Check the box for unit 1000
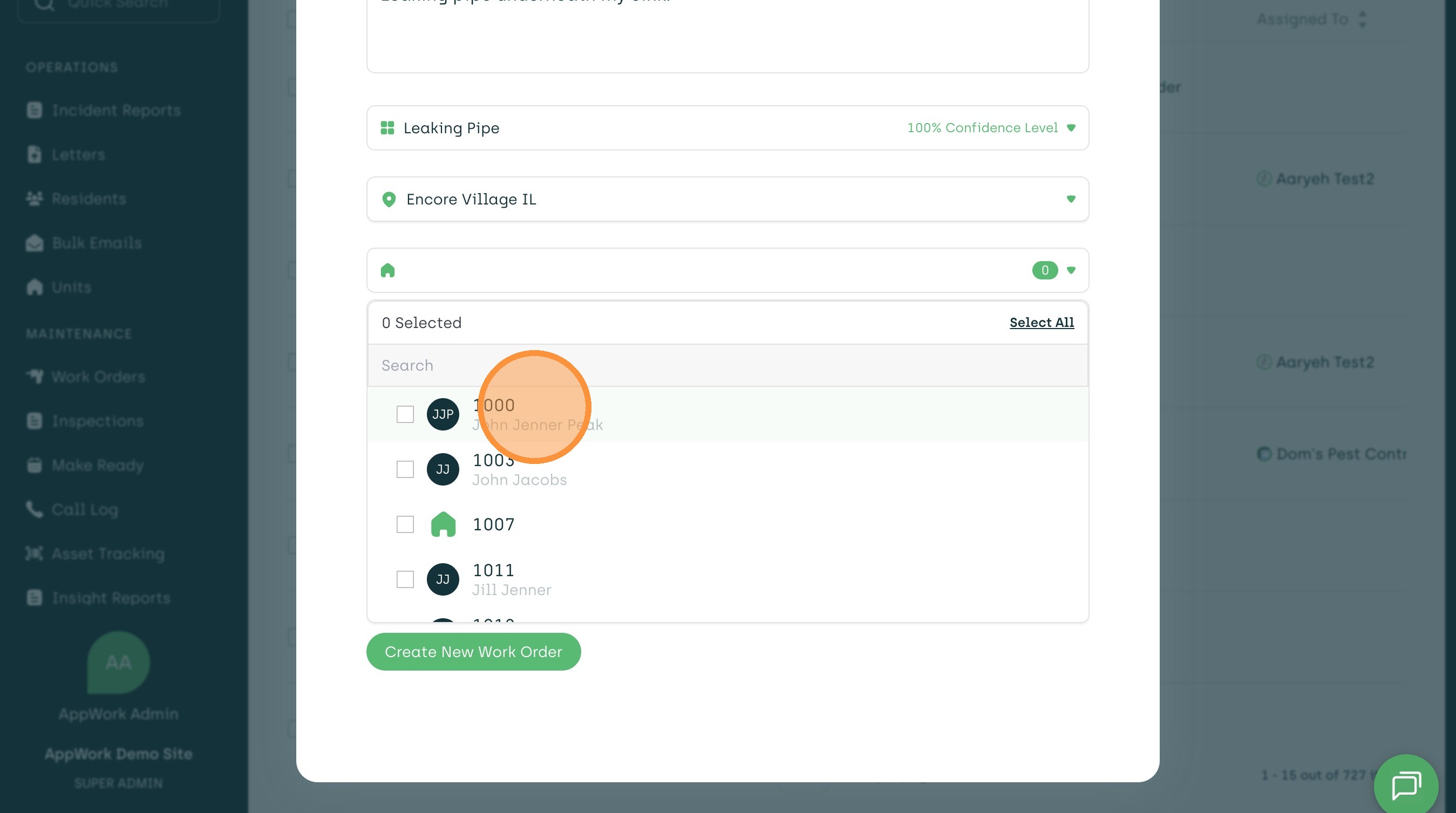Viewport: 1456px width, 813px height. pos(405,414)
